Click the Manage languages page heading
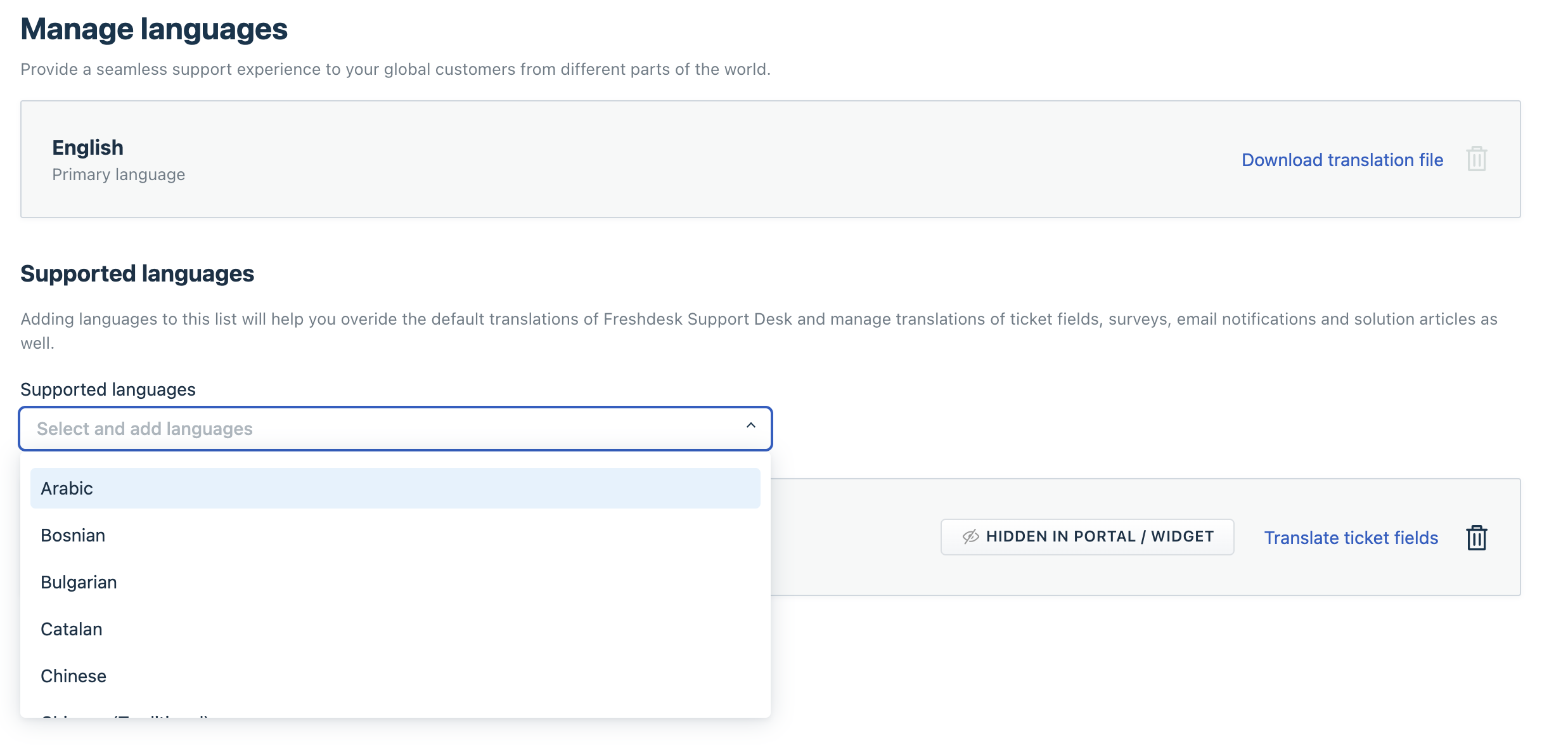The image size is (1568, 752). 154,29
